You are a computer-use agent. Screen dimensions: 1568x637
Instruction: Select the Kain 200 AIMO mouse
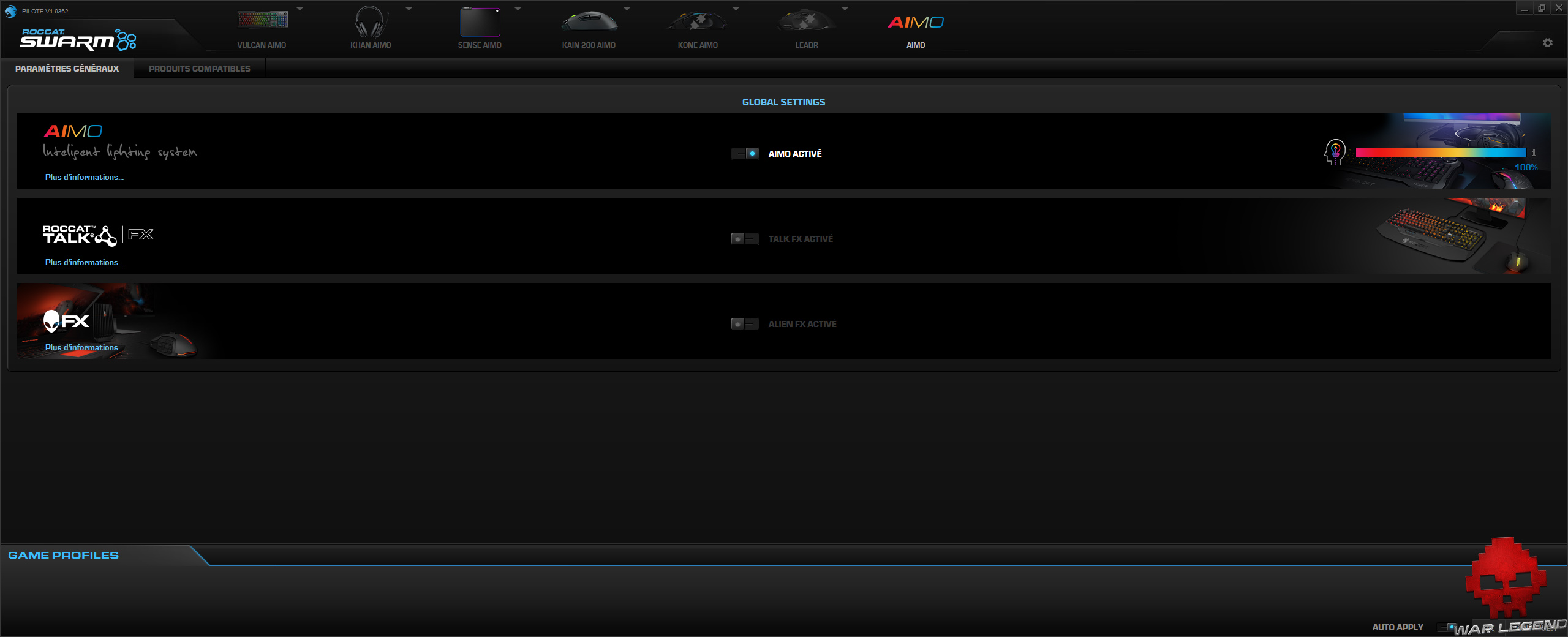pyautogui.click(x=589, y=27)
